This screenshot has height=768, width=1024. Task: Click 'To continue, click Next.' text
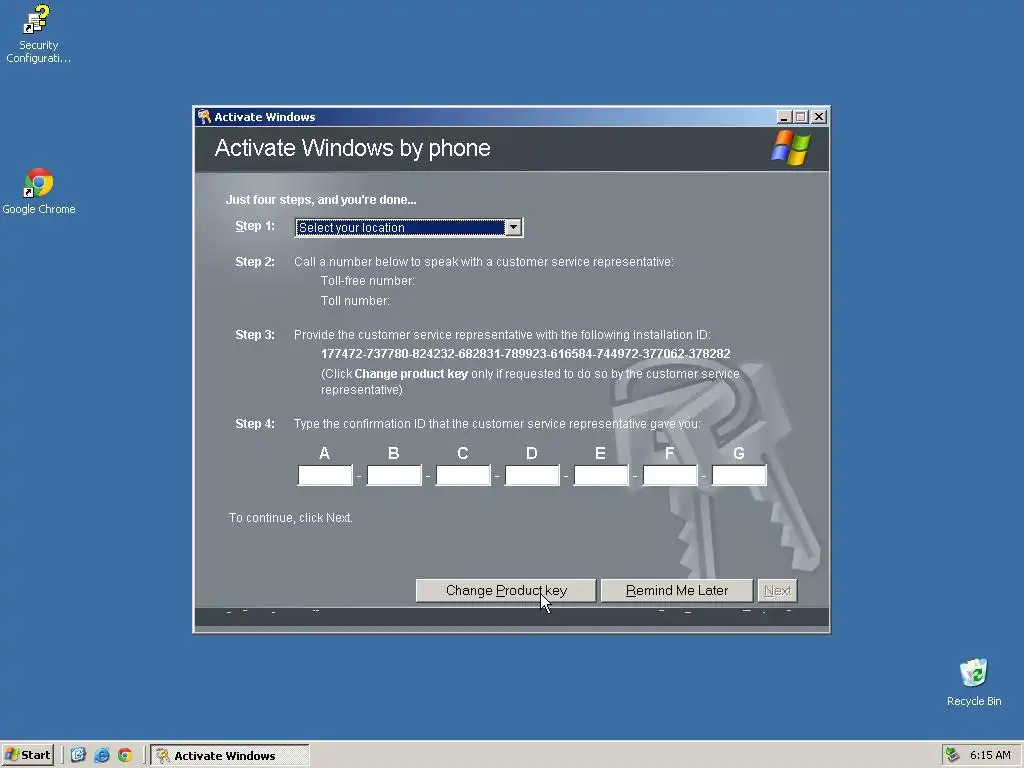point(291,518)
